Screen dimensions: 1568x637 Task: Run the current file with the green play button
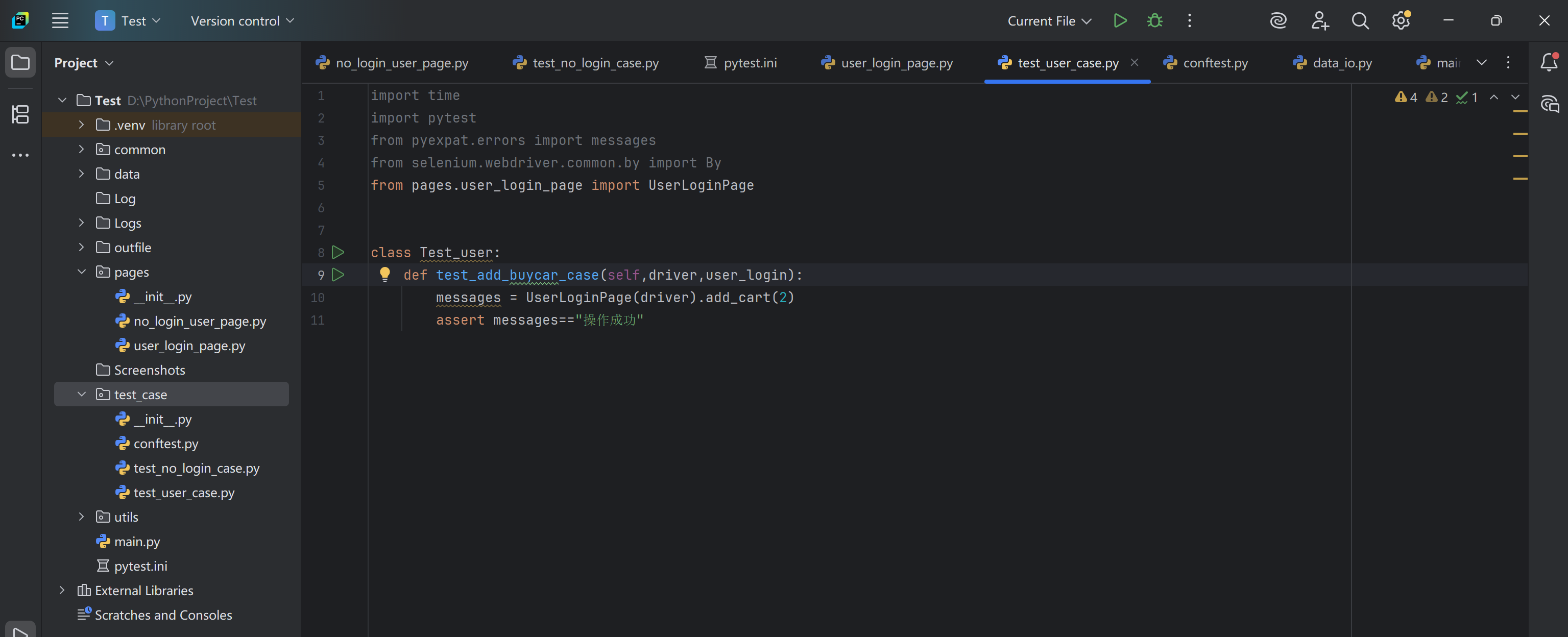(1119, 21)
